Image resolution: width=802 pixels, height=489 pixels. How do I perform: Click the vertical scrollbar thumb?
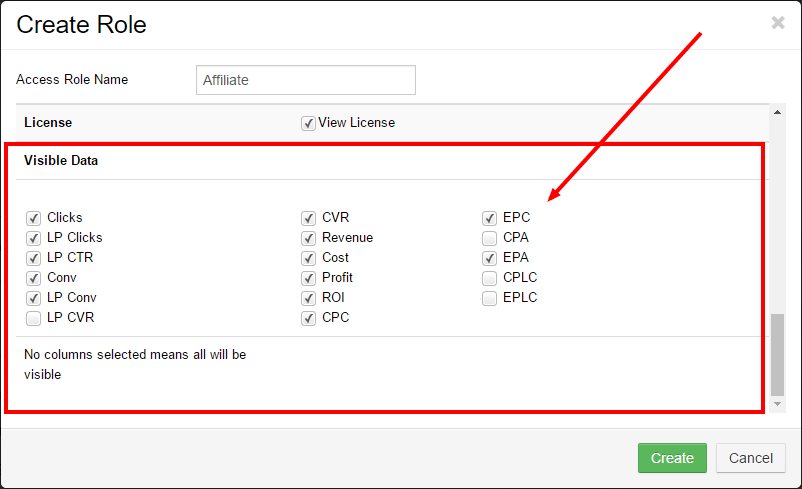pyautogui.click(x=777, y=354)
